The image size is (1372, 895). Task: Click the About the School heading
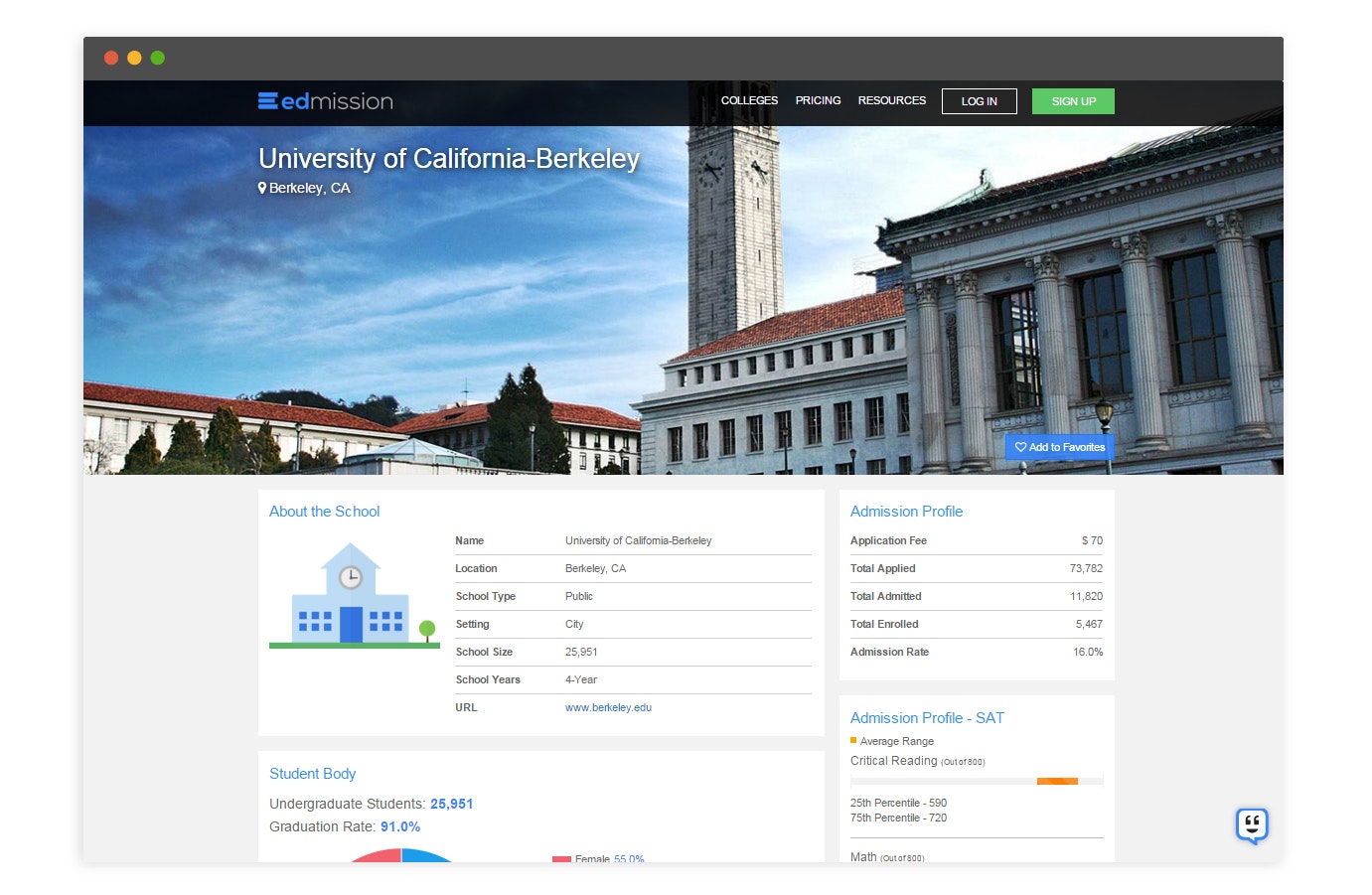pos(324,512)
